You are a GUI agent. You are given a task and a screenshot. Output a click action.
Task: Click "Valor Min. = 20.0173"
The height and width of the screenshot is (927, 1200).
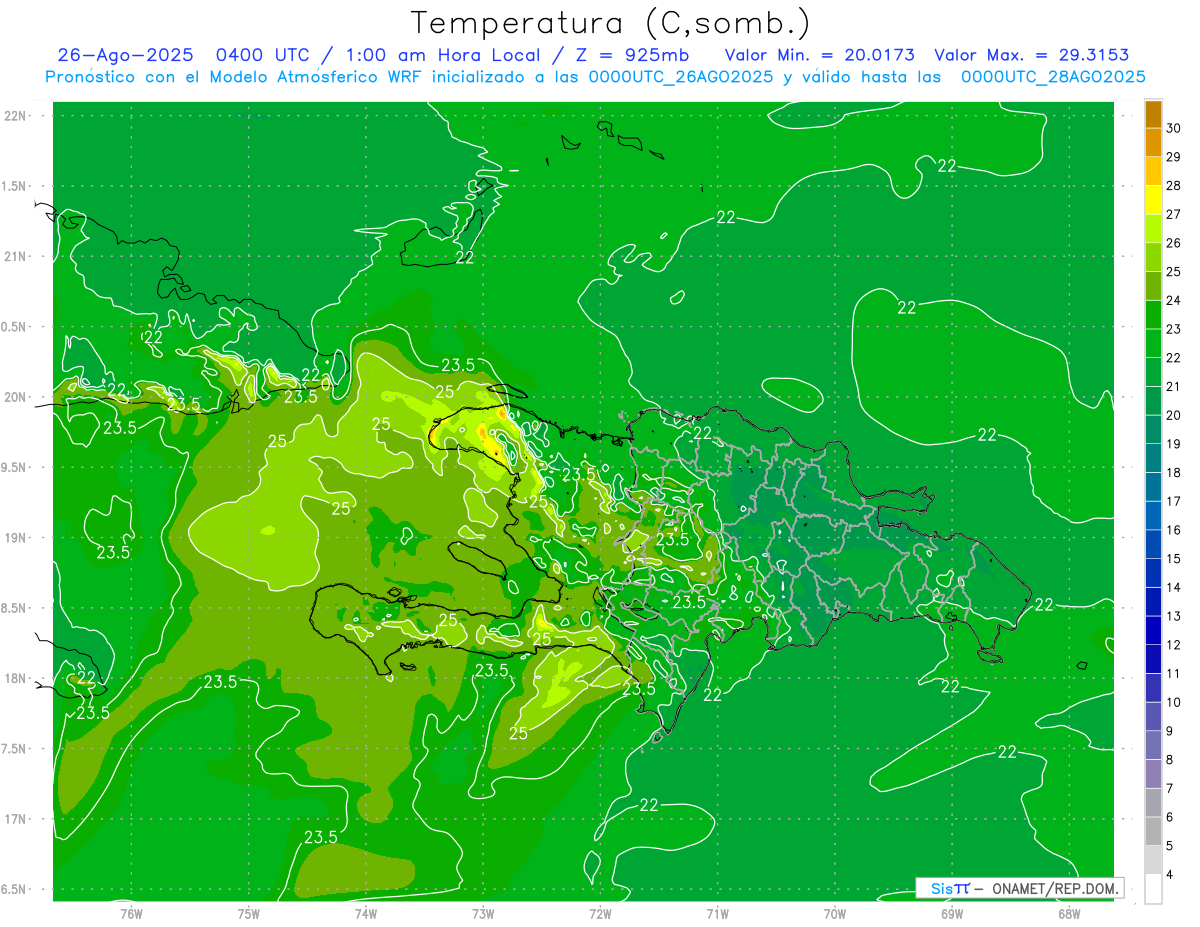820,55
